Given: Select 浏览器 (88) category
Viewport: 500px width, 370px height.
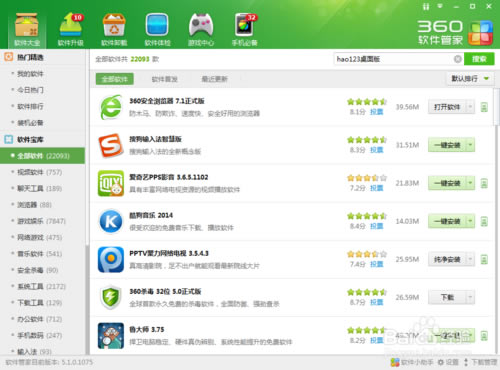Looking at the screenshot, I should click(x=34, y=205).
